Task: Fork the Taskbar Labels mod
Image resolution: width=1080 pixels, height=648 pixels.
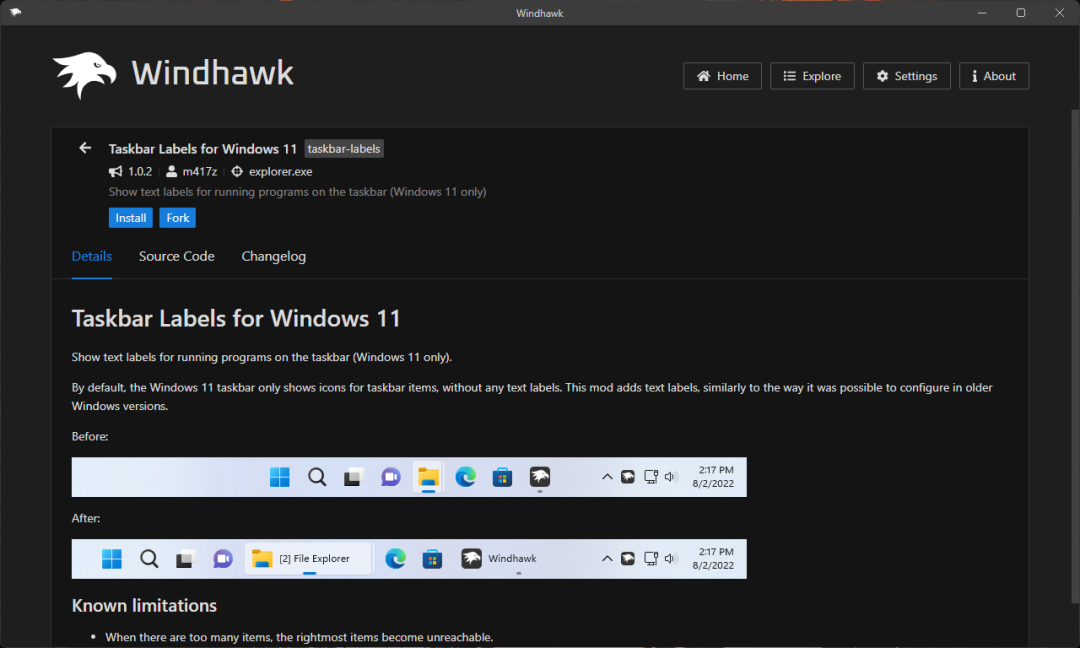Action: coord(178,218)
